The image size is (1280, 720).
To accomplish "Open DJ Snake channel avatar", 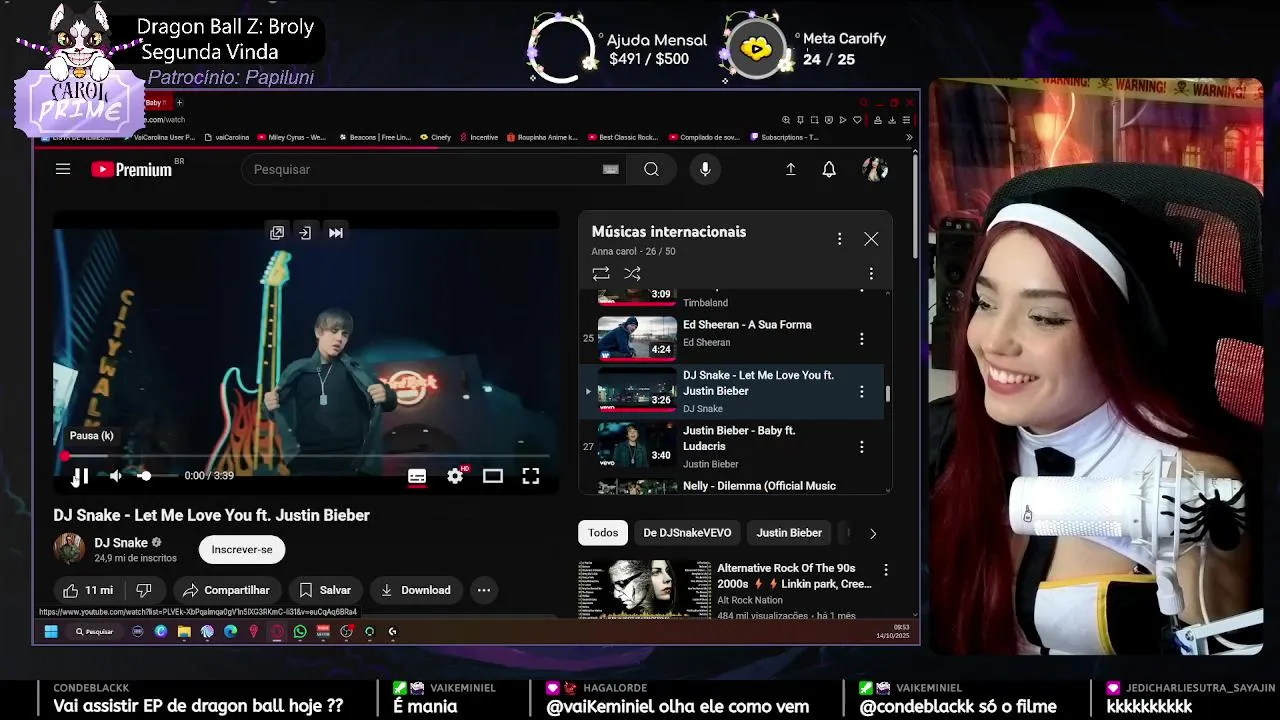I will tap(69, 549).
